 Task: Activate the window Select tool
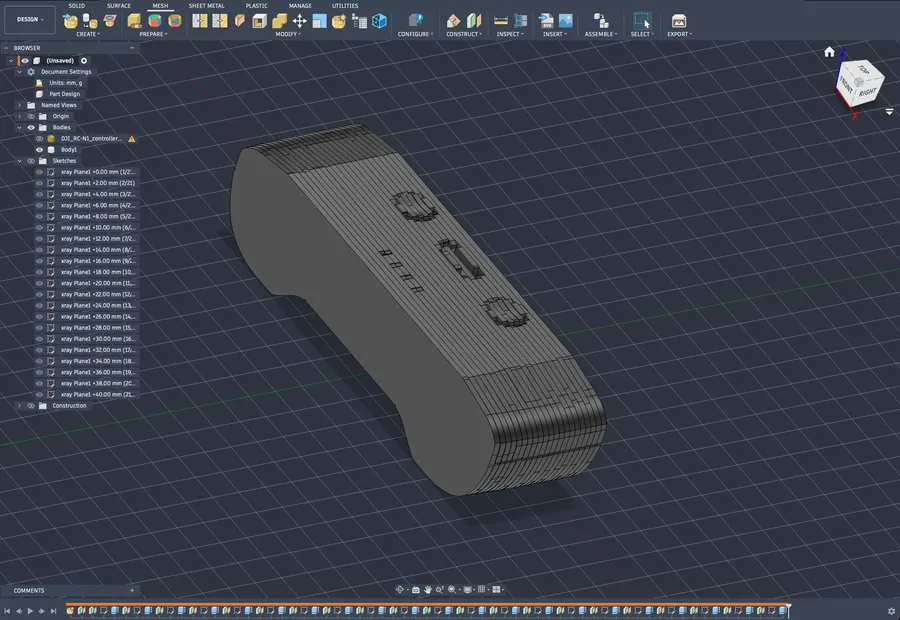642,21
